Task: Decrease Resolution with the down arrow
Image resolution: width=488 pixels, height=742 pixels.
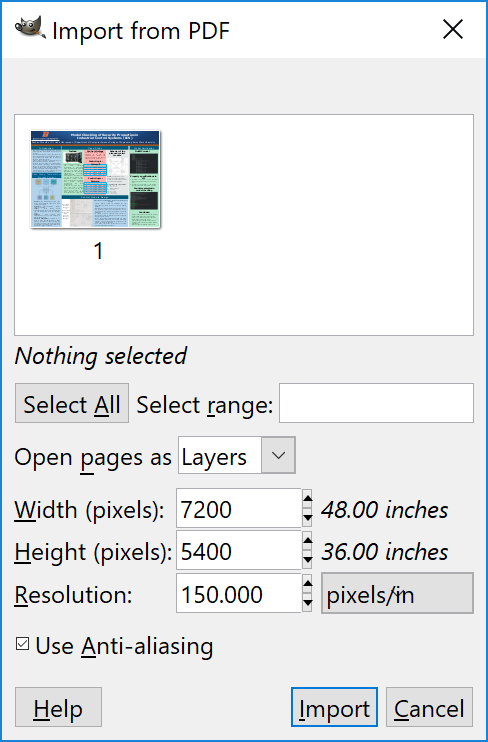Action: [307, 603]
